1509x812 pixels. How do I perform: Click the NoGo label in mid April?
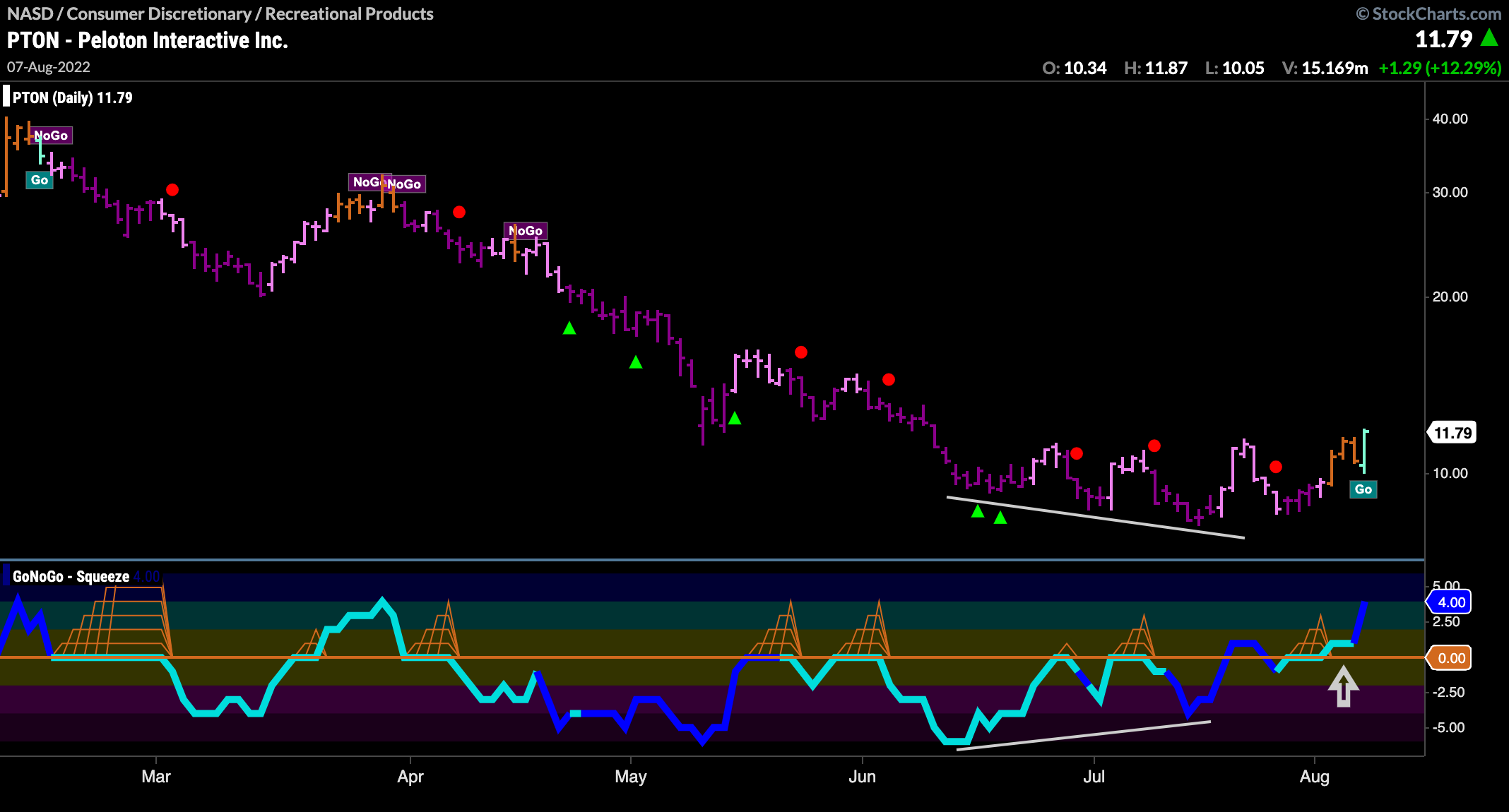tap(526, 231)
